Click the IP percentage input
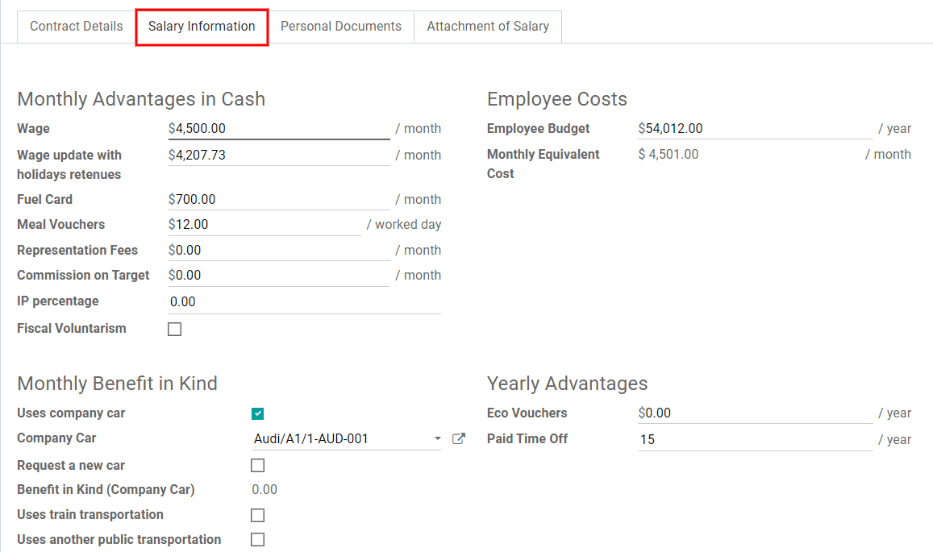 pos(303,302)
